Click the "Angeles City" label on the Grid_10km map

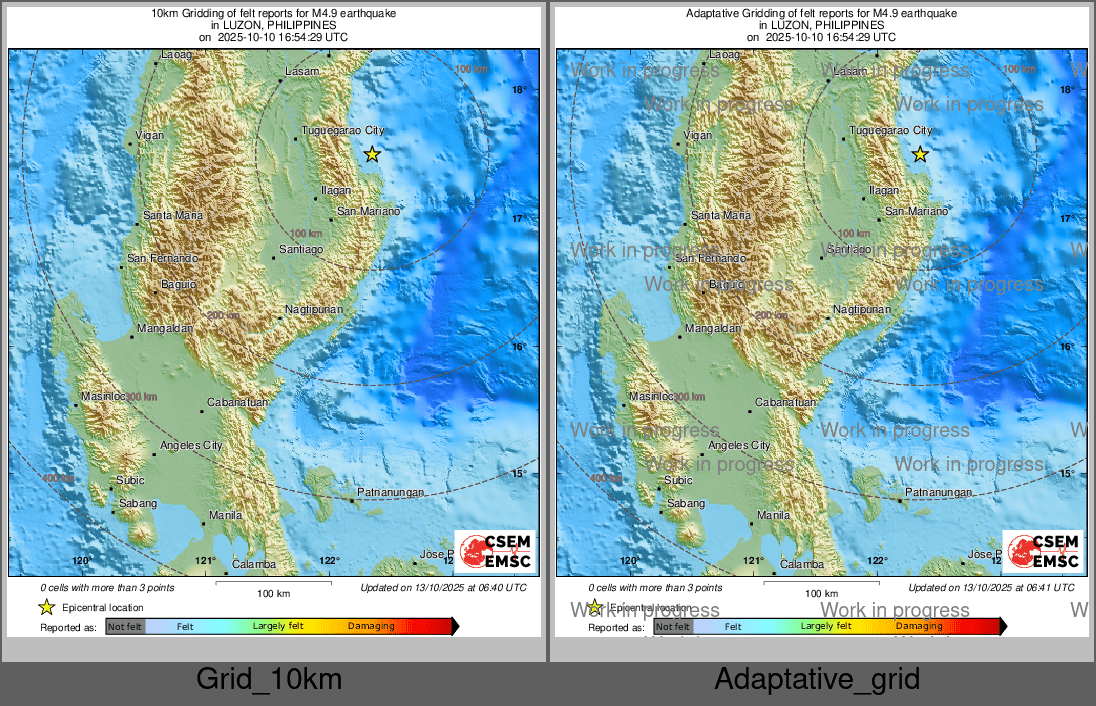point(191,445)
